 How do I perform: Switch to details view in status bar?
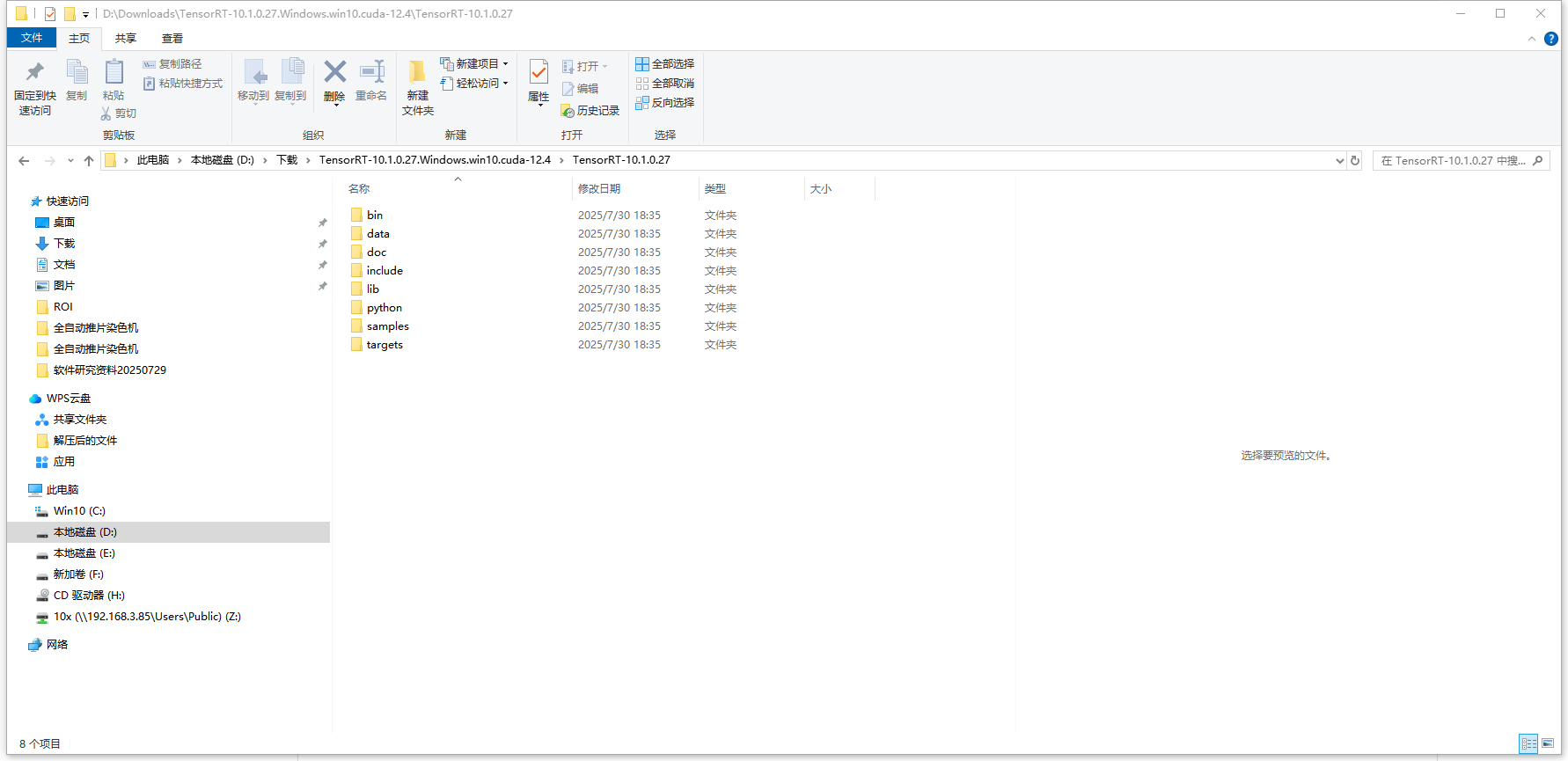[x=1529, y=743]
